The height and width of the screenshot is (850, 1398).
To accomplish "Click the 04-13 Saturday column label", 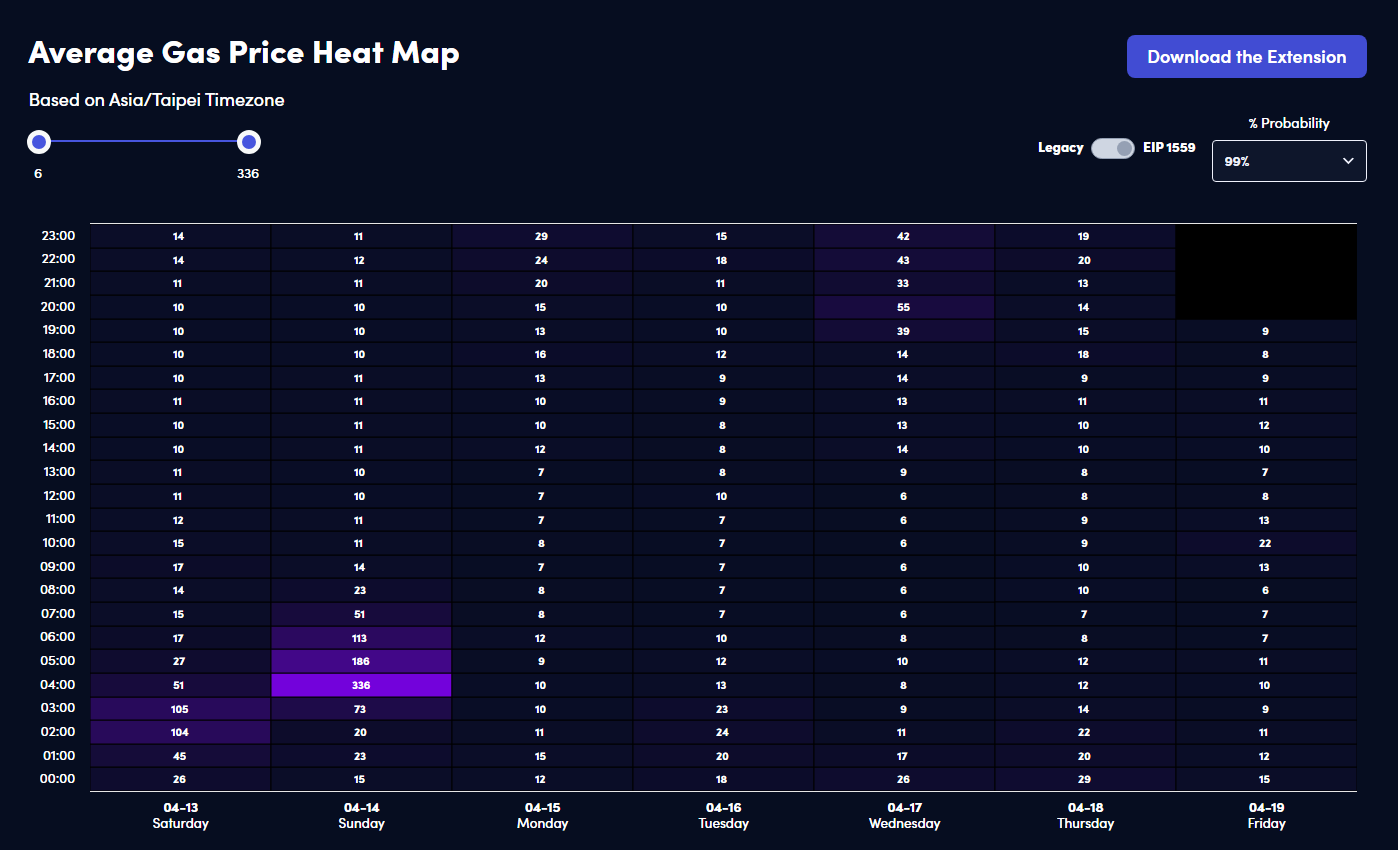I will click(x=180, y=815).
